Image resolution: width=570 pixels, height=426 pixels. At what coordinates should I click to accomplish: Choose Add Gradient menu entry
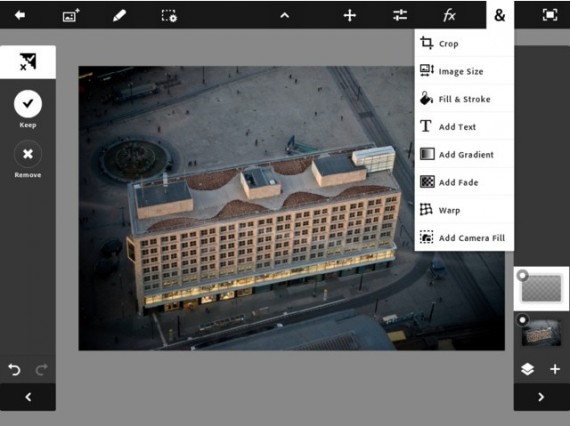[x=464, y=154]
